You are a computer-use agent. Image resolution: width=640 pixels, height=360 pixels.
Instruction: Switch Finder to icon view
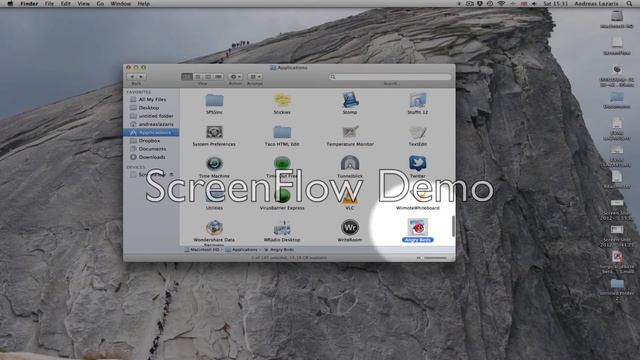(x=187, y=77)
